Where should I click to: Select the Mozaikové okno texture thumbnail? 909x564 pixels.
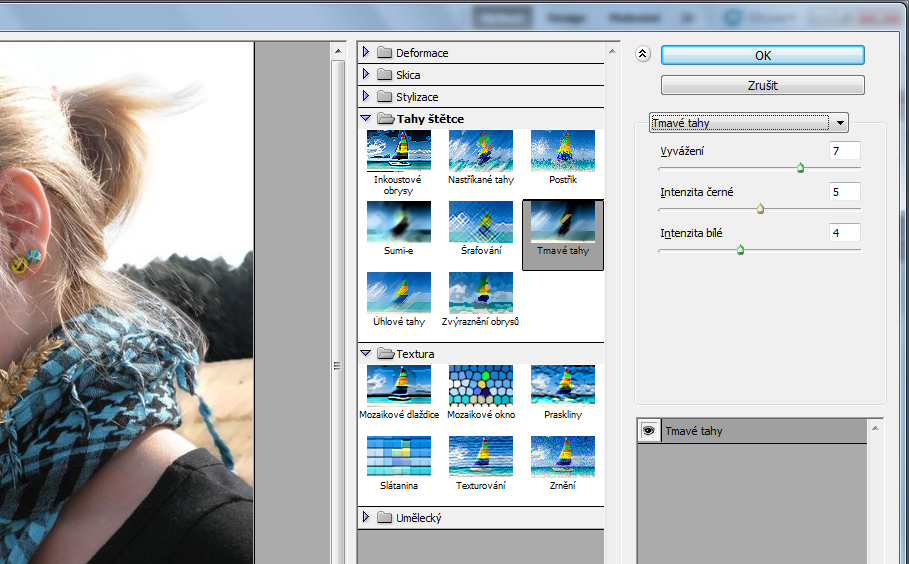481,385
